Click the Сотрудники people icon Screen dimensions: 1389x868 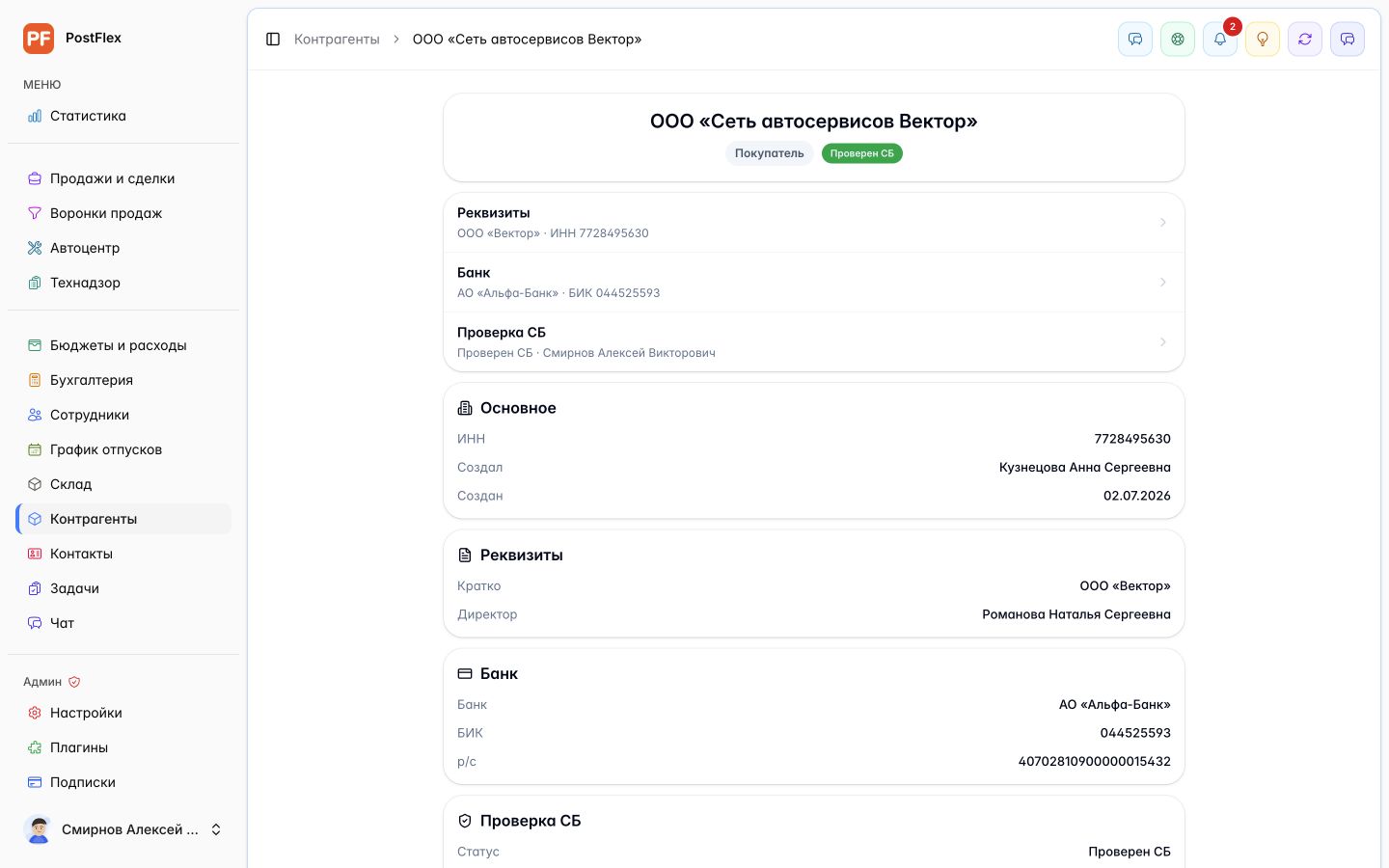35,415
